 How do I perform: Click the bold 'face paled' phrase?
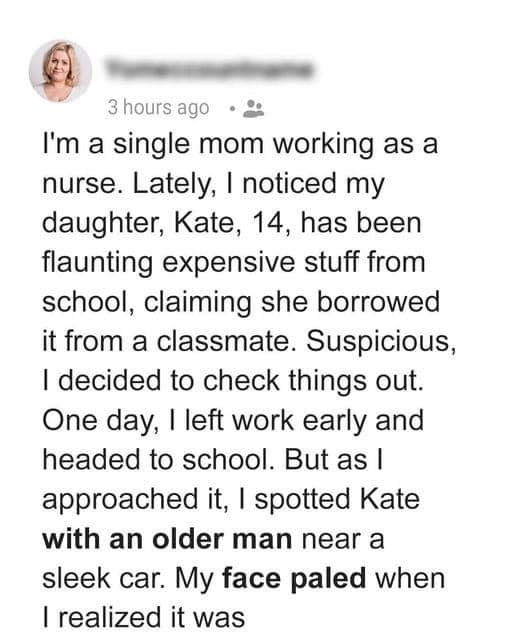294,578
